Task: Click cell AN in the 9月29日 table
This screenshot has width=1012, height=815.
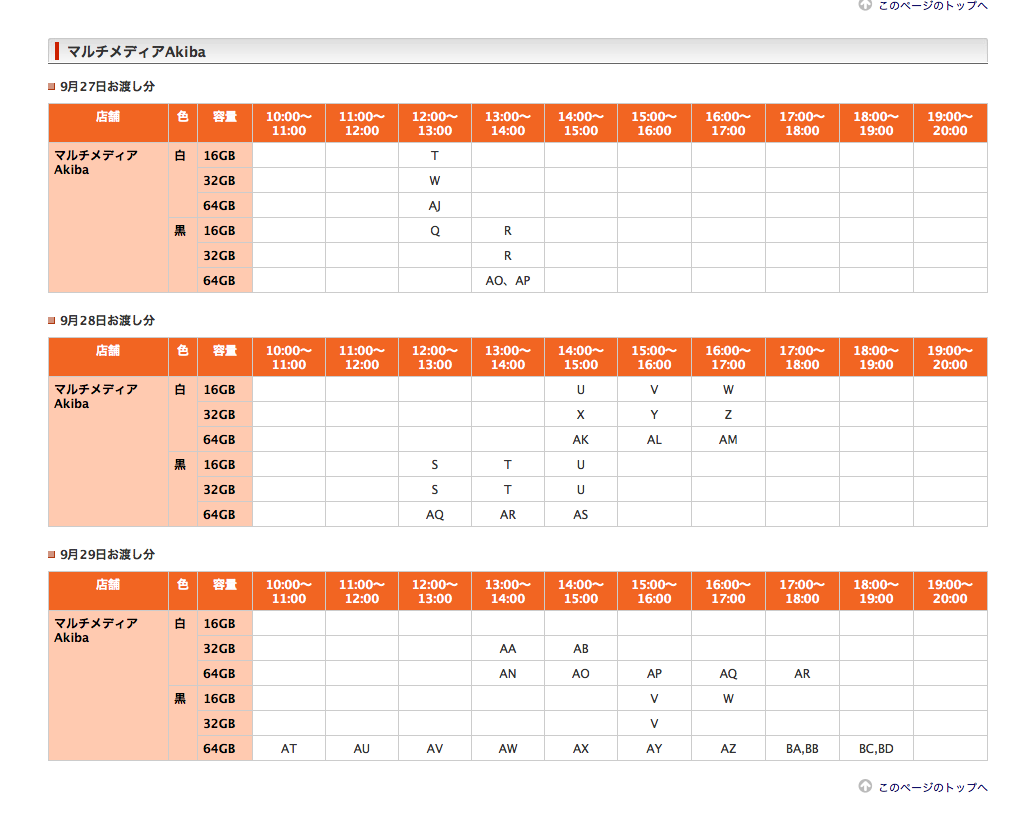Action: pyautogui.click(x=508, y=674)
